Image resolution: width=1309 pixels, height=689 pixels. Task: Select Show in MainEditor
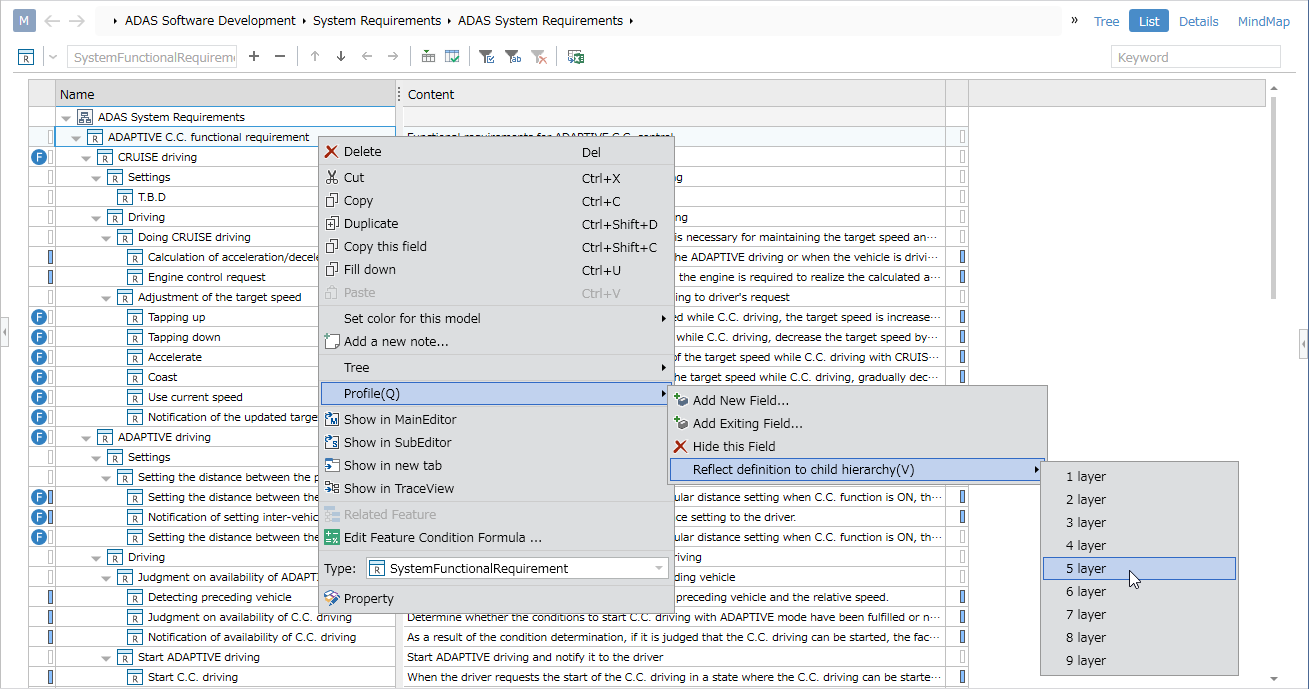pyautogui.click(x=497, y=419)
